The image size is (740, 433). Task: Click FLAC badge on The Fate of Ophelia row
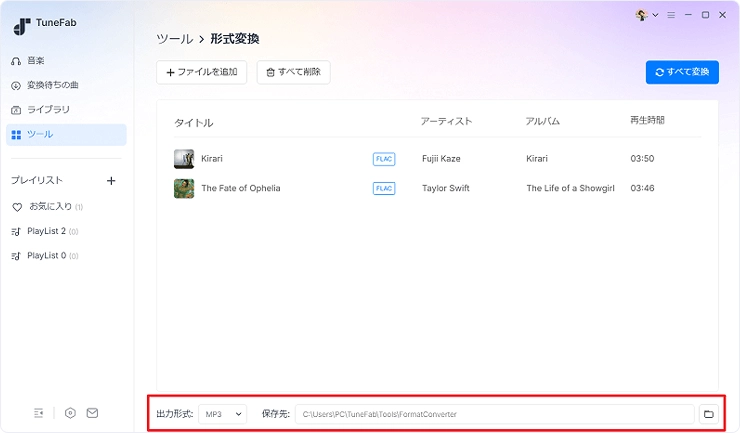click(384, 188)
